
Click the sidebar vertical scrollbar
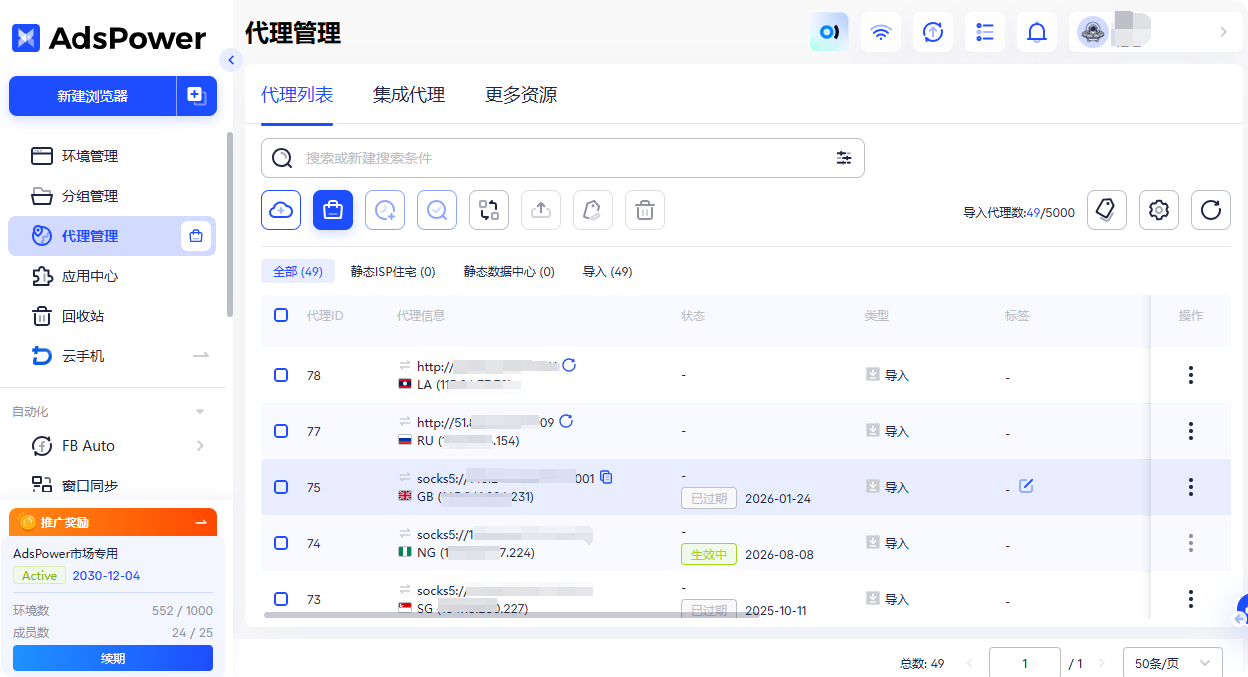click(229, 225)
